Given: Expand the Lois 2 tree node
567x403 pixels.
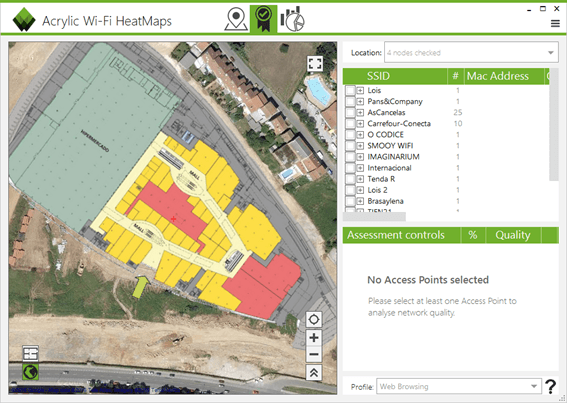Looking at the screenshot, I should pos(360,190).
